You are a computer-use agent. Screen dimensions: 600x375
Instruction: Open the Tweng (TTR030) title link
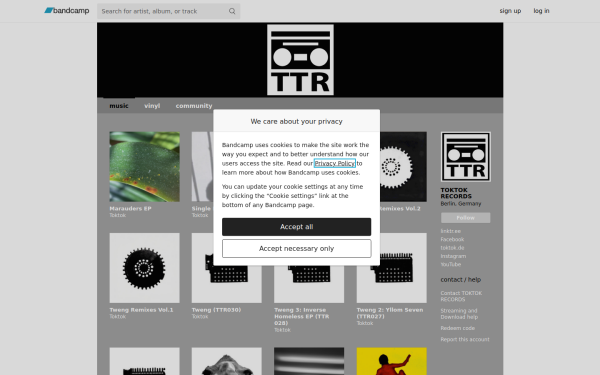(216, 310)
